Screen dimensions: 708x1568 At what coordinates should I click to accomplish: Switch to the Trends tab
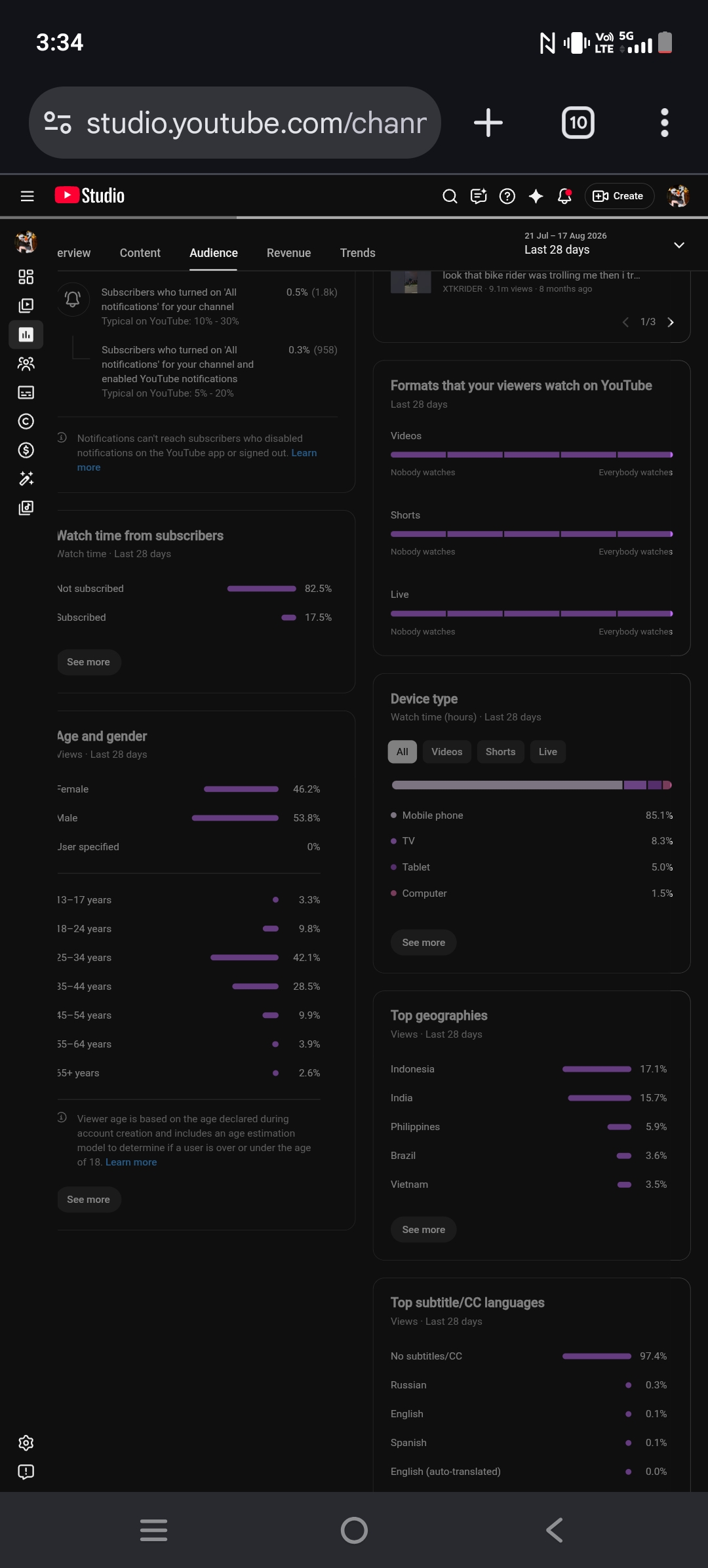[x=358, y=253]
